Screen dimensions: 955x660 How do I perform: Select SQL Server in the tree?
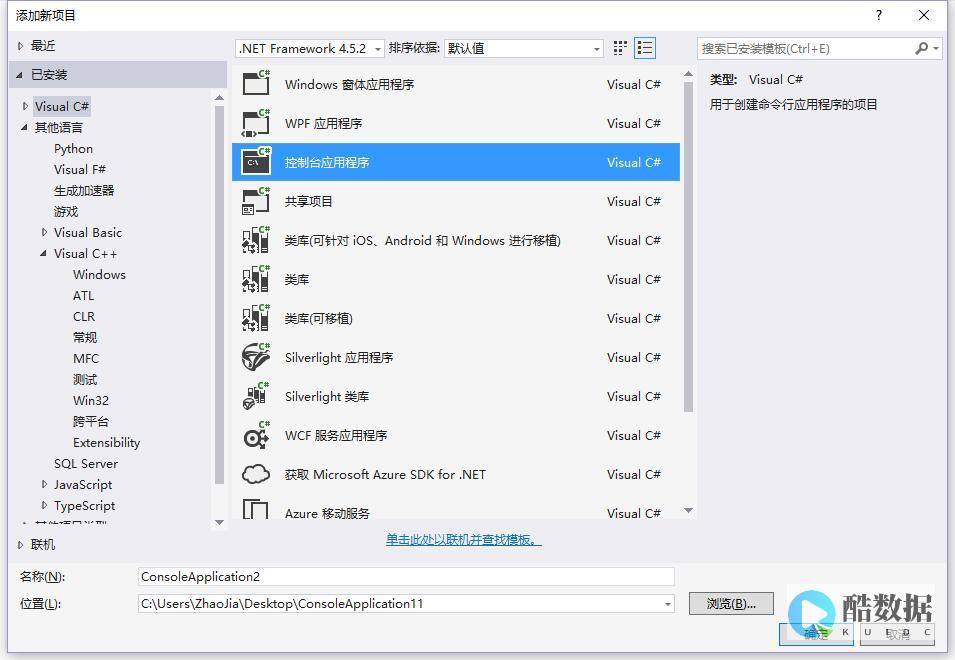(86, 463)
